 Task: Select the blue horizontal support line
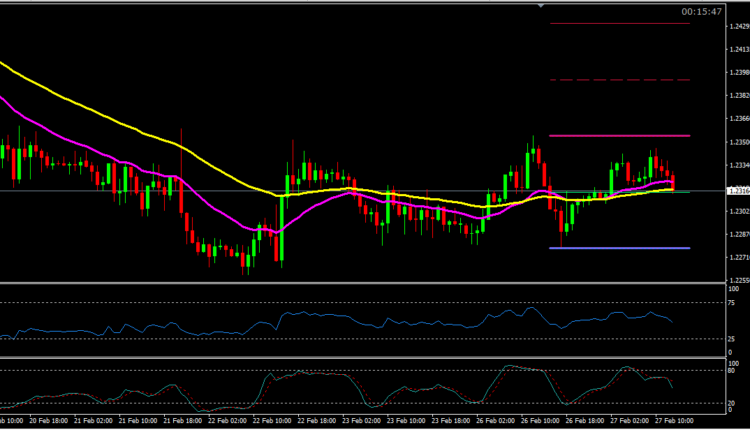click(x=620, y=248)
